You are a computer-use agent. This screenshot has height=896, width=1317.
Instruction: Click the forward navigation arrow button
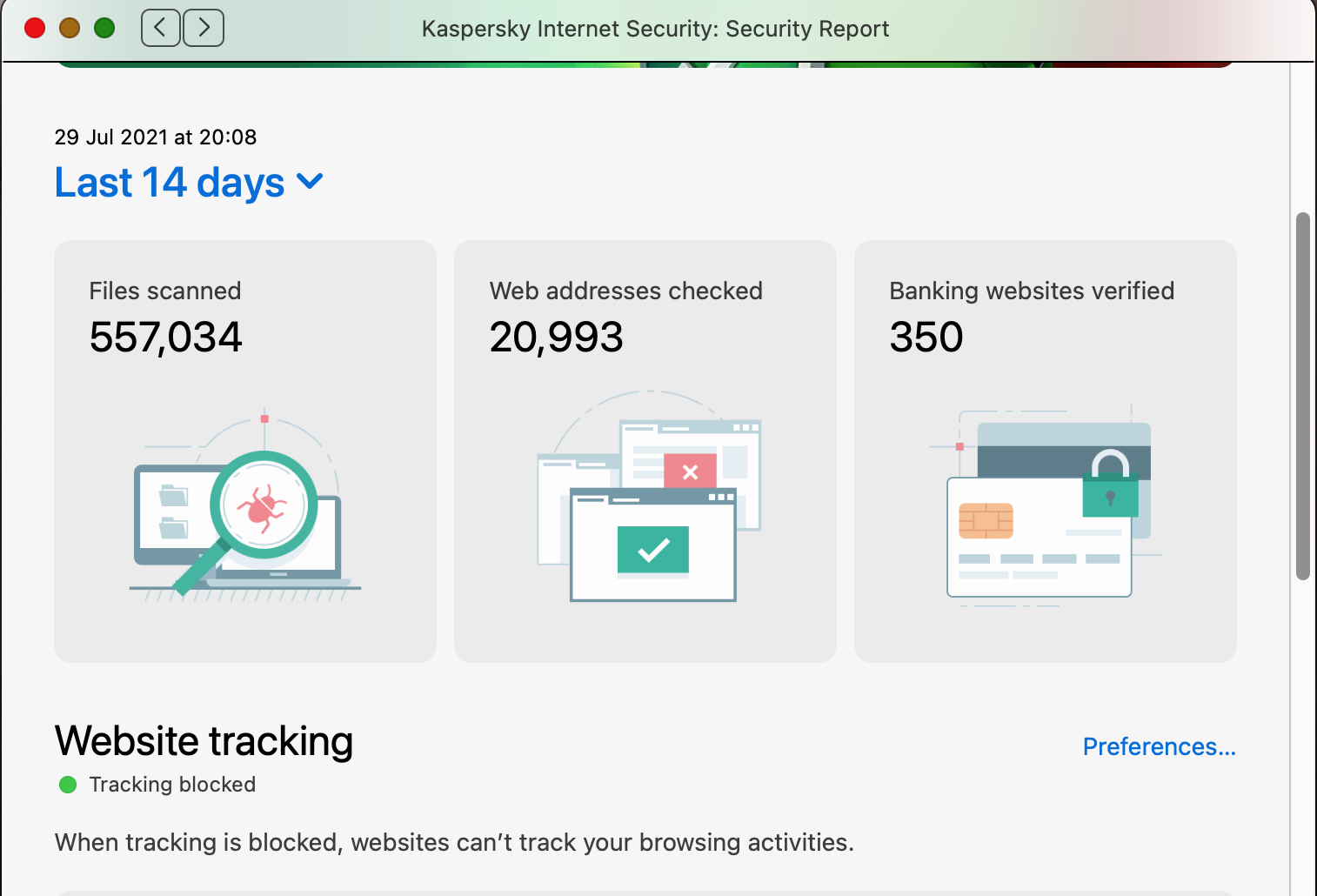(x=204, y=28)
